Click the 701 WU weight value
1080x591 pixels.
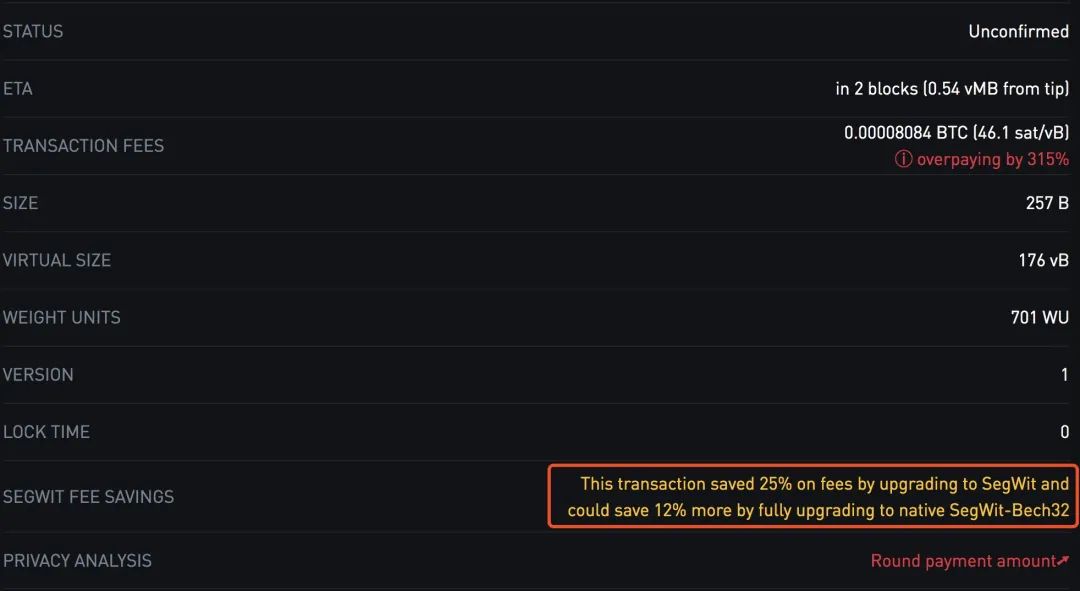coord(1039,317)
